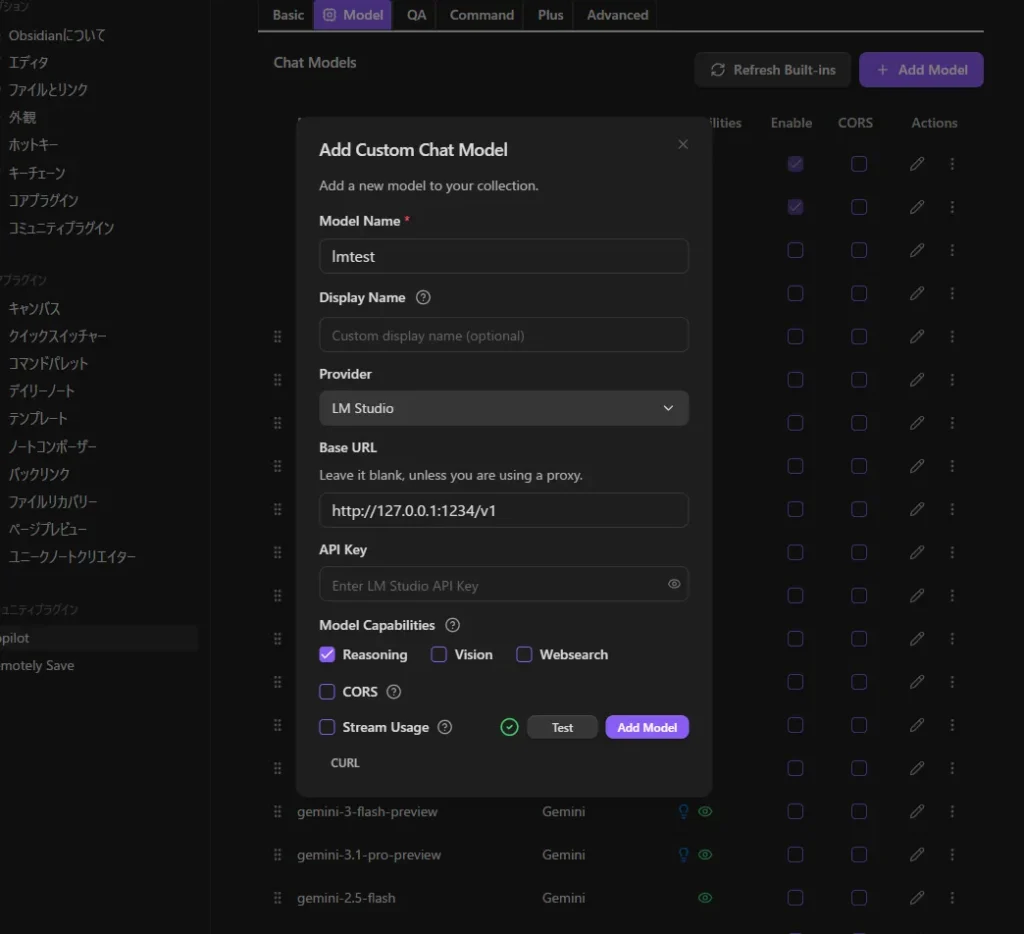Edit gemini-3-flash-preview with its pencil icon
The image size is (1024, 934).
(917, 812)
